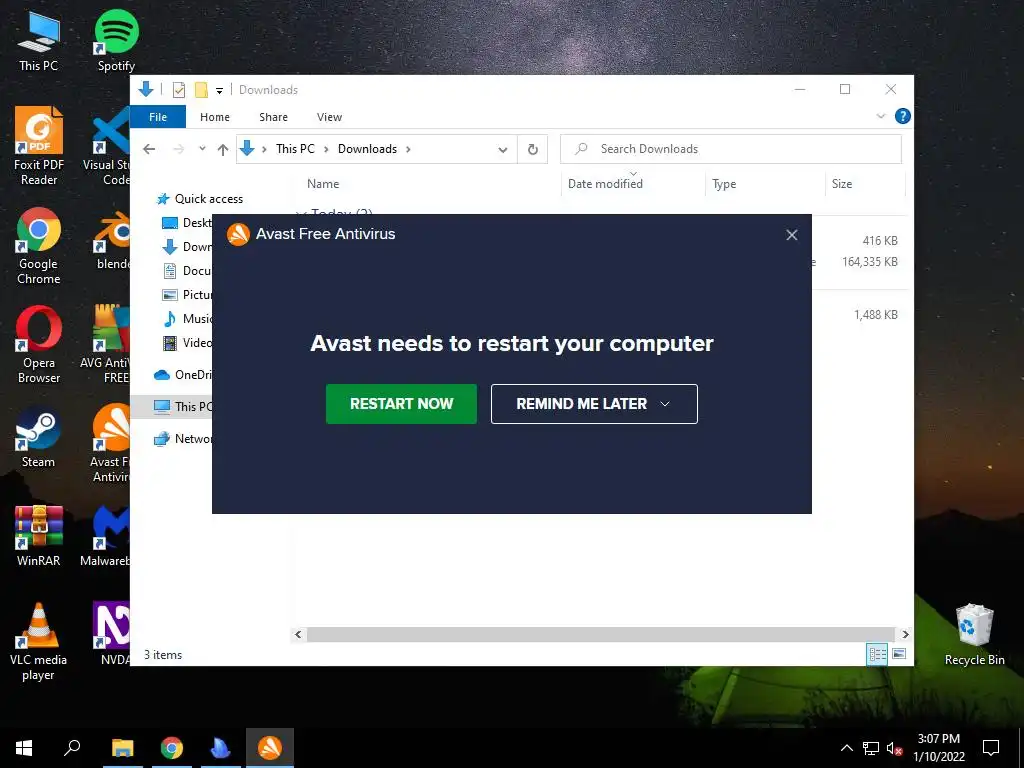
Task: Sort files by Type column
Action: pyautogui.click(x=765, y=184)
